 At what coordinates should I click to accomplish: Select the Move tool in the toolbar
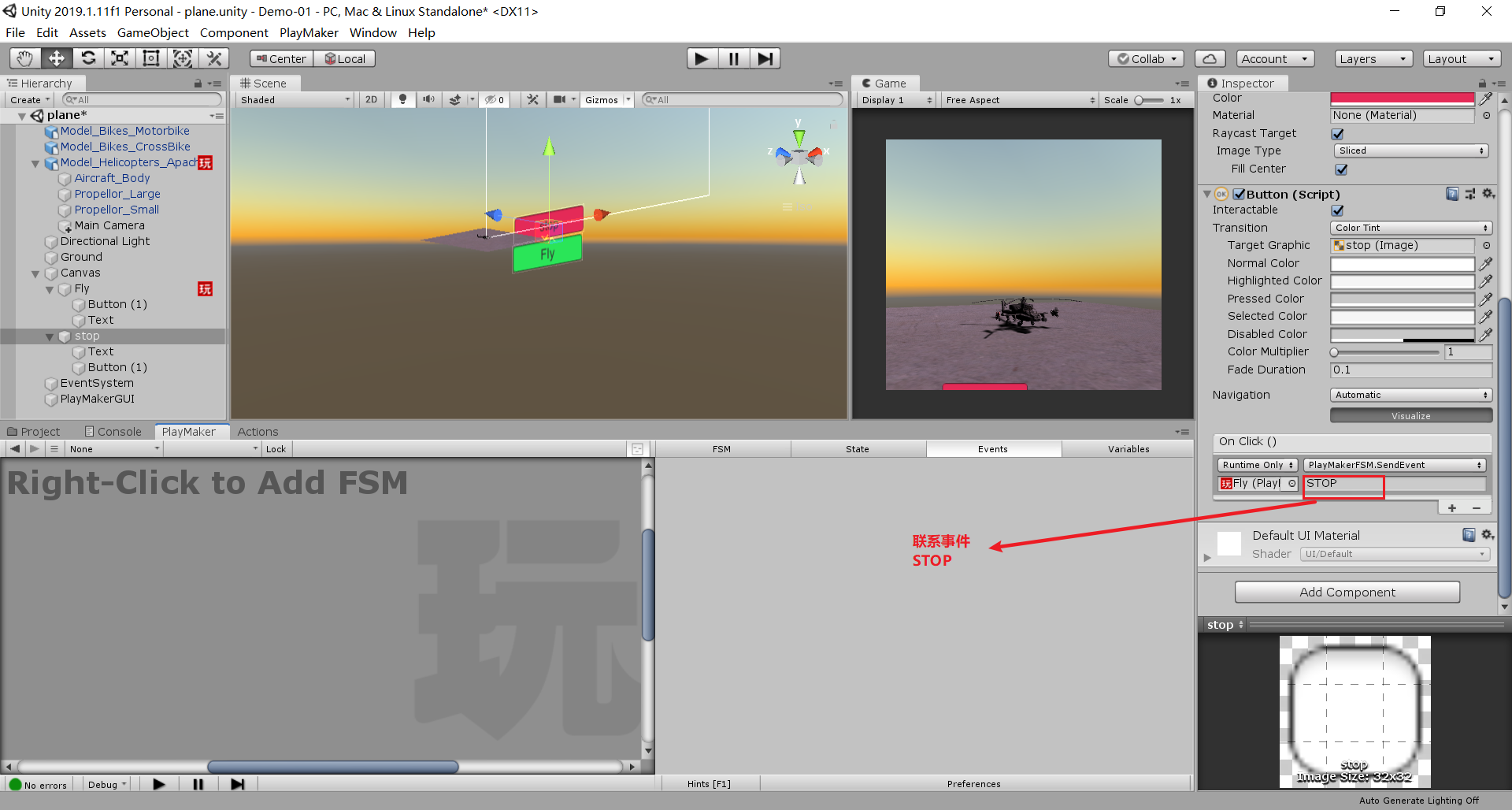click(56, 58)
